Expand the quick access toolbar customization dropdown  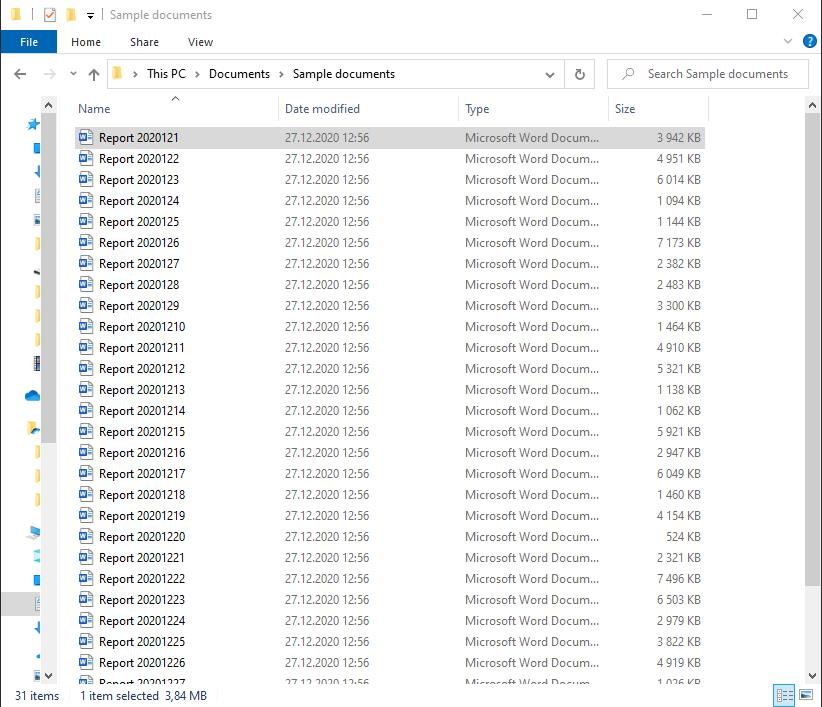click(x=90, y=15)
